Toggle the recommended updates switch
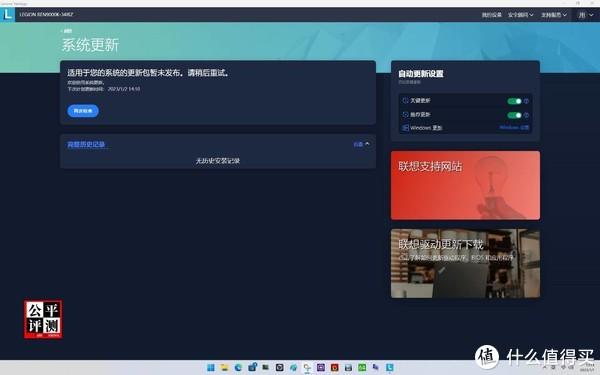The width and height of the screenshot is (600, 375). click(514, 115)
